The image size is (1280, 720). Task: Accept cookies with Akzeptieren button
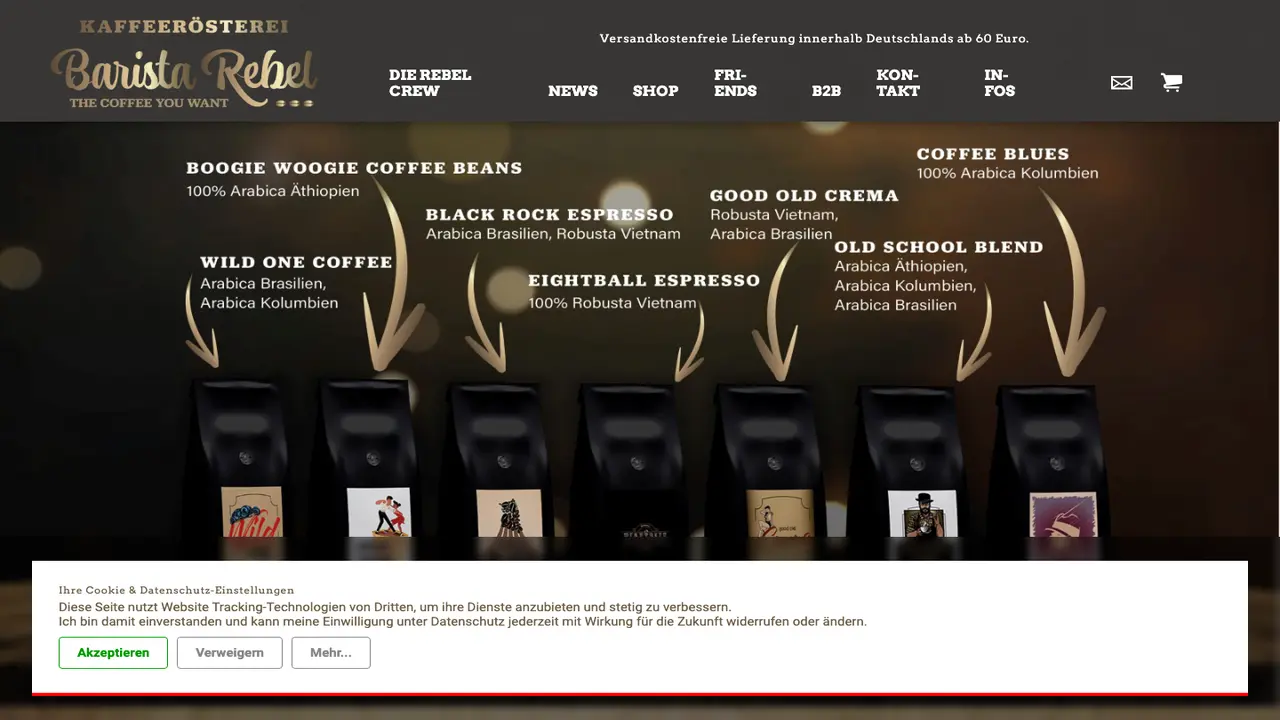[x=113, y=653]
